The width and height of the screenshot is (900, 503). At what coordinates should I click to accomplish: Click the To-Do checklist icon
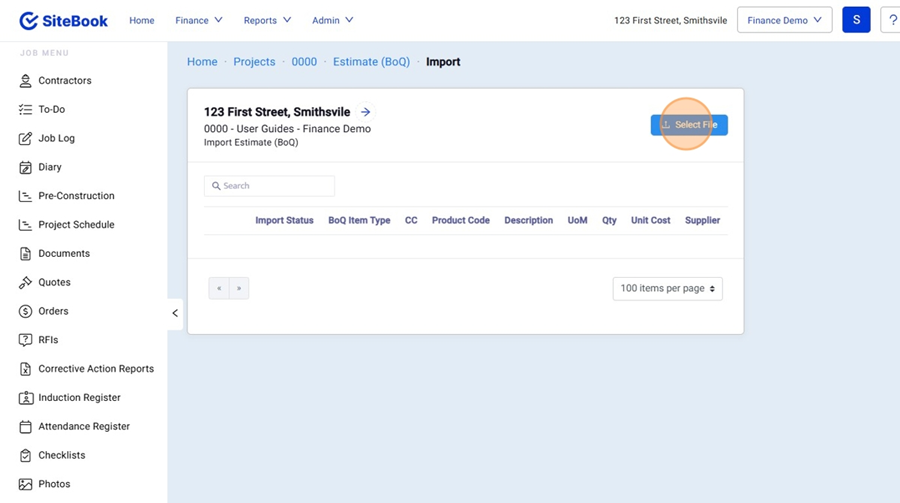pos(26,110)
